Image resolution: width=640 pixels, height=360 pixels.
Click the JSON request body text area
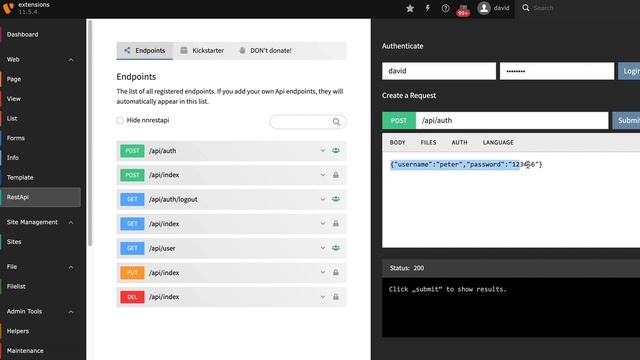click(x=511, y=200)
